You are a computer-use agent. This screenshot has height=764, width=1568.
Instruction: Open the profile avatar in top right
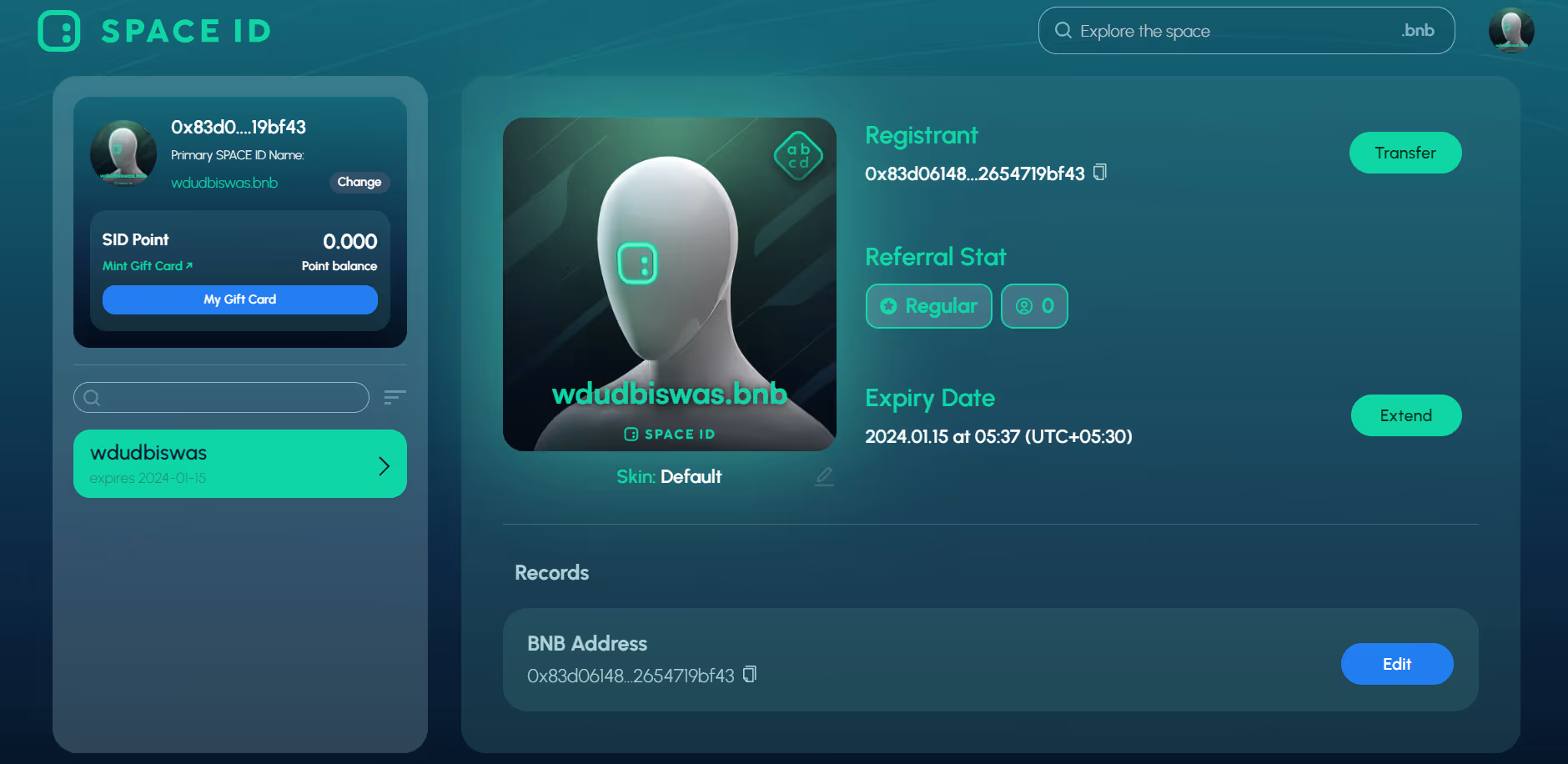click(x=1511, y=31)
